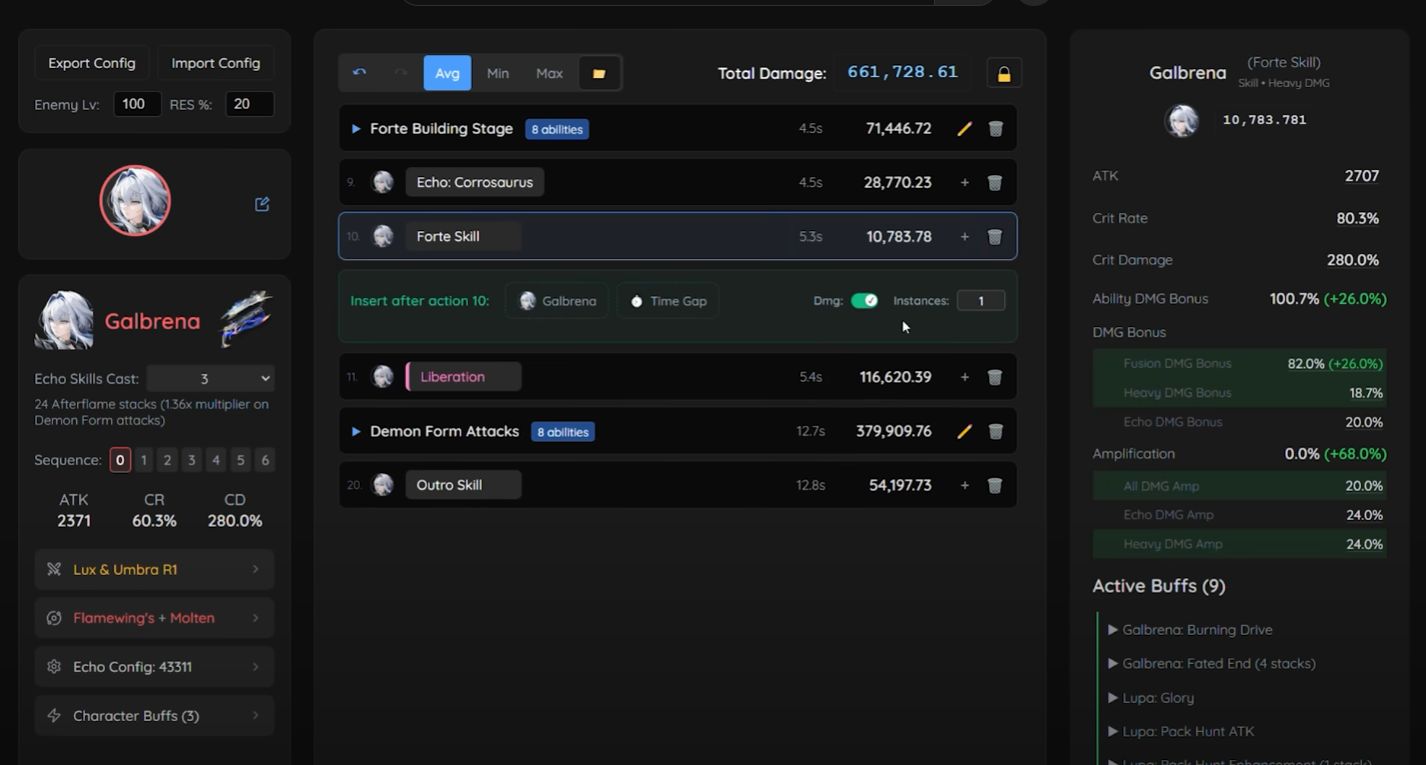Delete the Demon Form Attacks group
Screen dimensions: 1426x765
(x=996, y=432)
